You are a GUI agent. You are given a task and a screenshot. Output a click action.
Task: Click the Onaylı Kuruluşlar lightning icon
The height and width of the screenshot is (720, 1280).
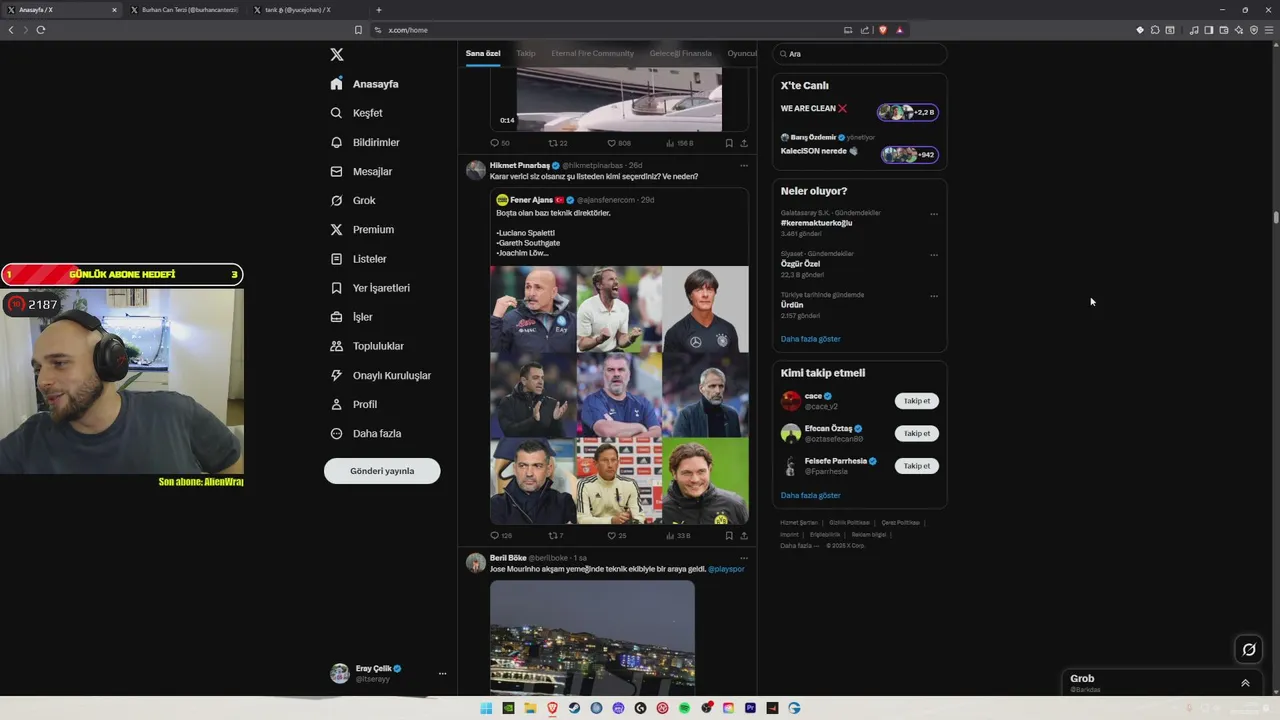[x=337, y=375]
